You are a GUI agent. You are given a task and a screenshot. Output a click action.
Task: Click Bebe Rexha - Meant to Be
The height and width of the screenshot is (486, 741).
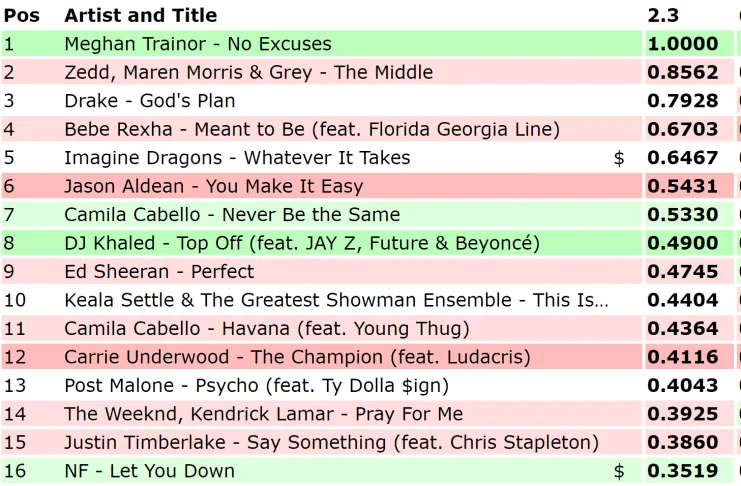pyautogui.click(x=311, y=129)
